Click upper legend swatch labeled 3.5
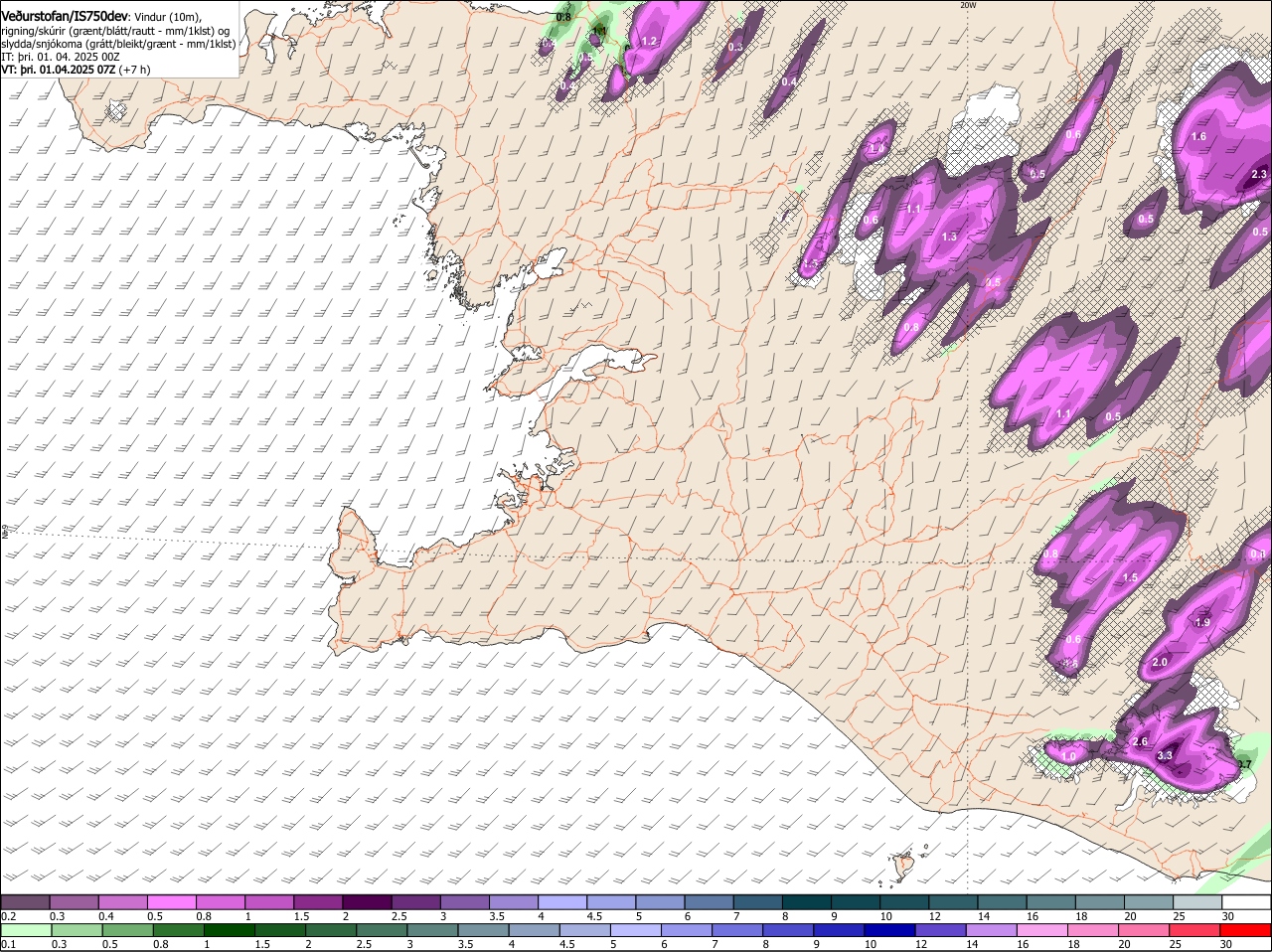The image size is (1272, 952). pyautogui.click(x=514, y=902)
